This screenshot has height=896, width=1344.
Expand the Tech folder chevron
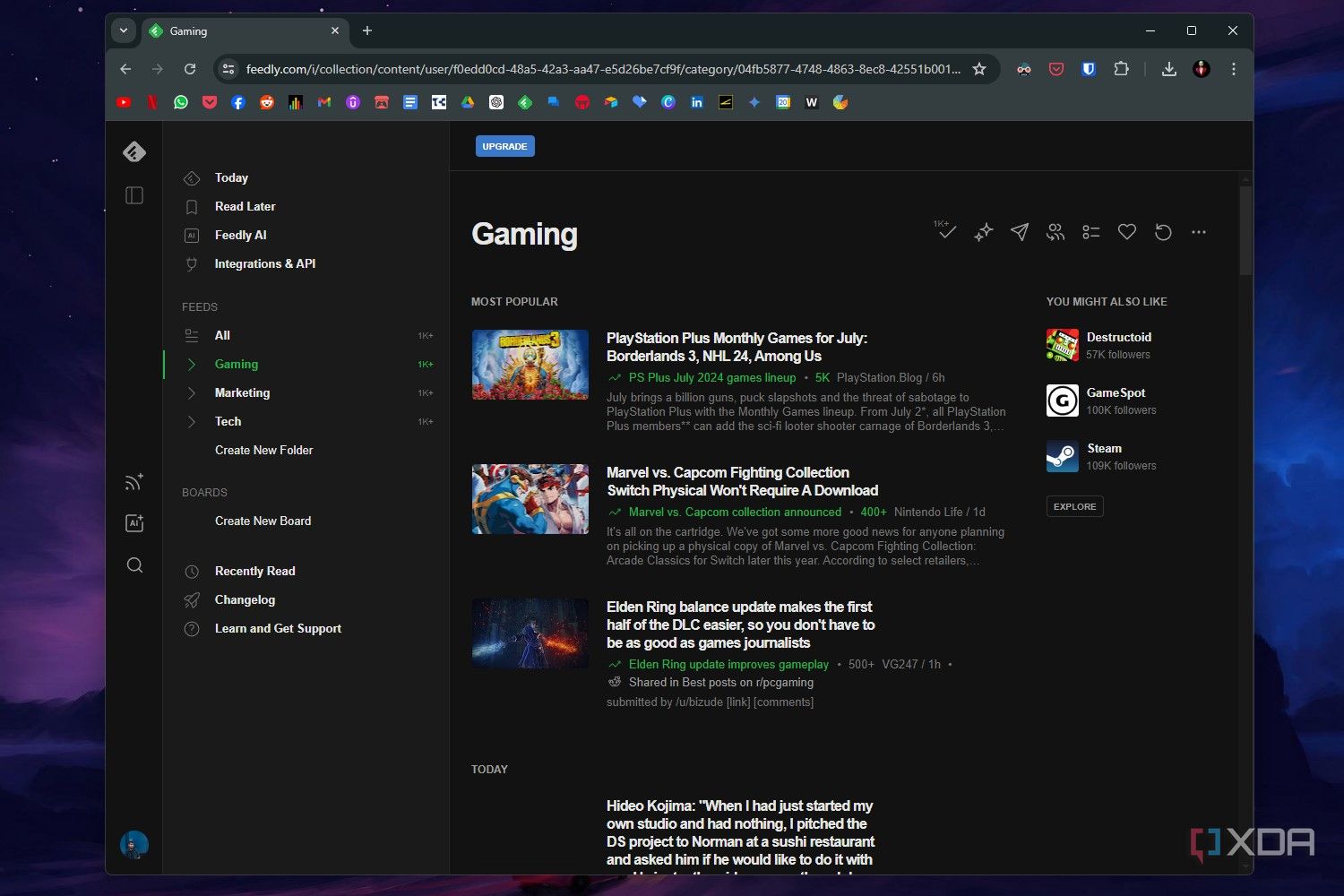tap(191, 421)
